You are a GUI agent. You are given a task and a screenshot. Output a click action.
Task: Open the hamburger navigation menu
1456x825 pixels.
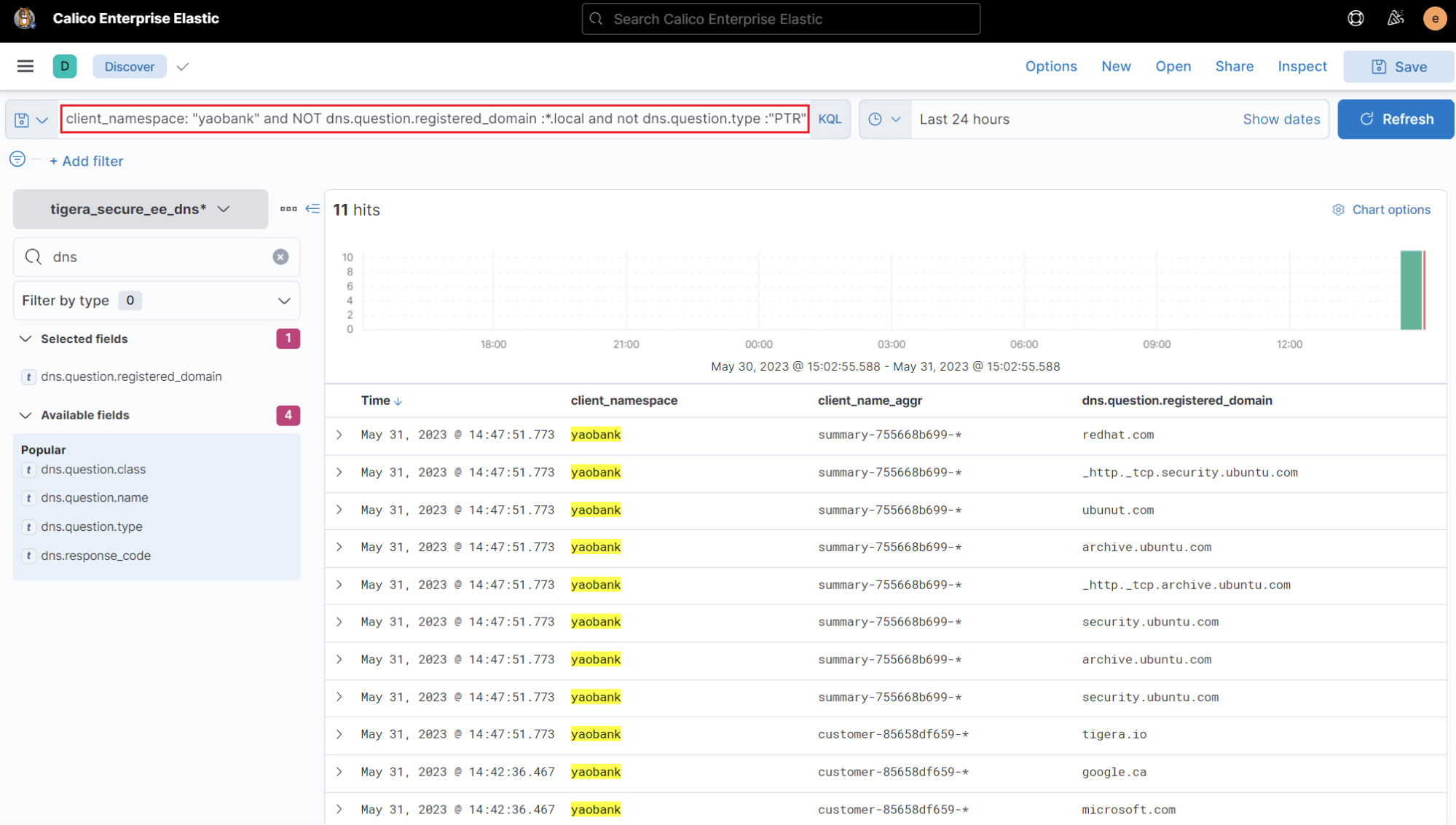25,66
